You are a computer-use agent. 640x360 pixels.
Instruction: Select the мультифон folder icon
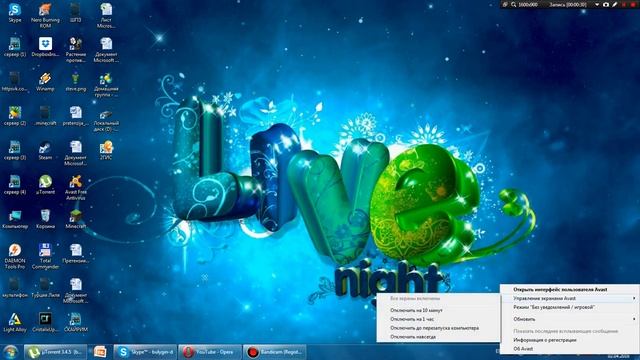15,288
